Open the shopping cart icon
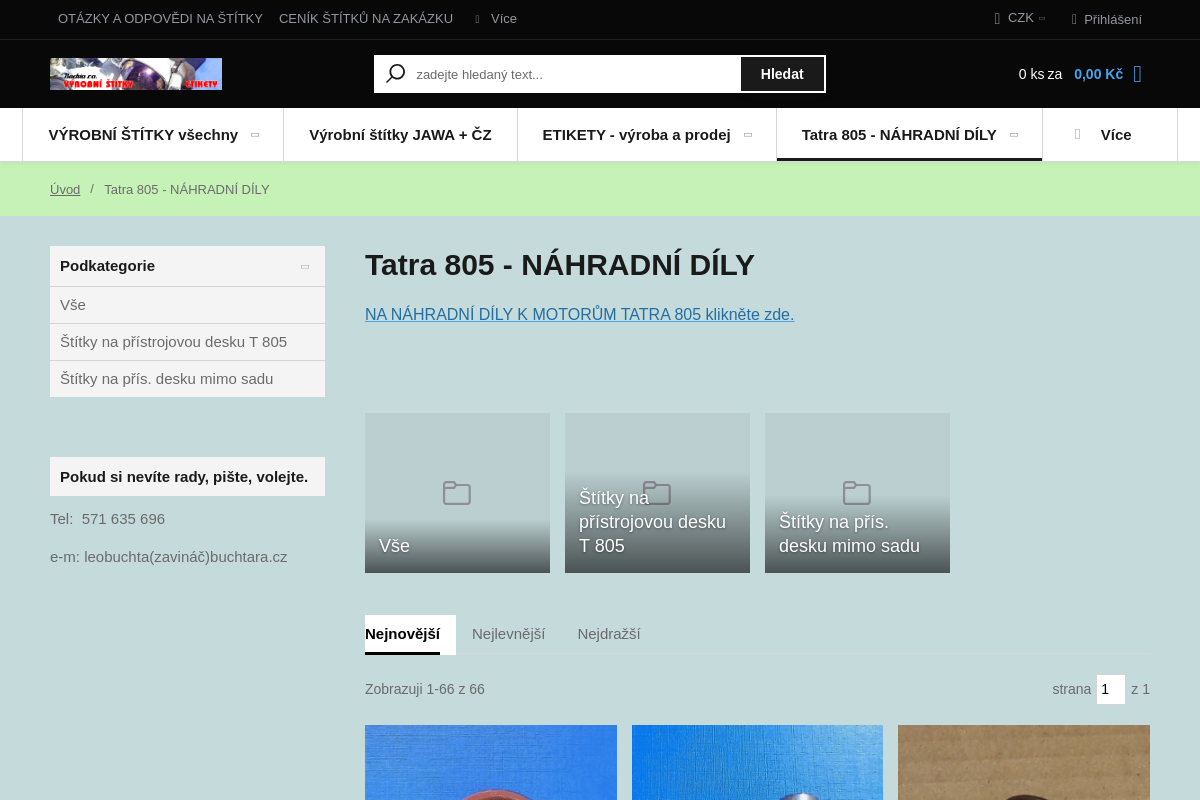1200x800 pixels. [1137, 74]
